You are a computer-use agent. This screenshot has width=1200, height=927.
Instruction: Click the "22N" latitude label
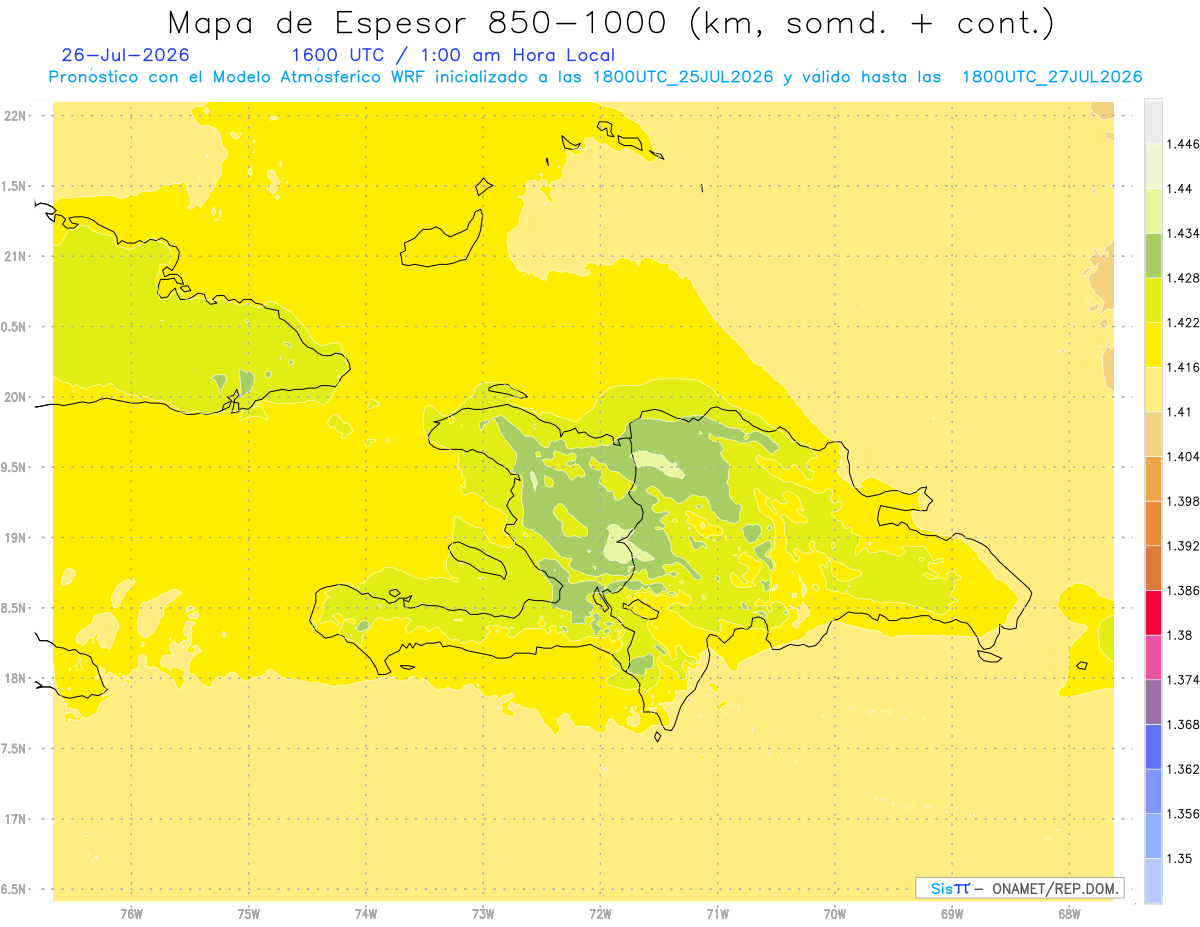[x=15, y=116]
